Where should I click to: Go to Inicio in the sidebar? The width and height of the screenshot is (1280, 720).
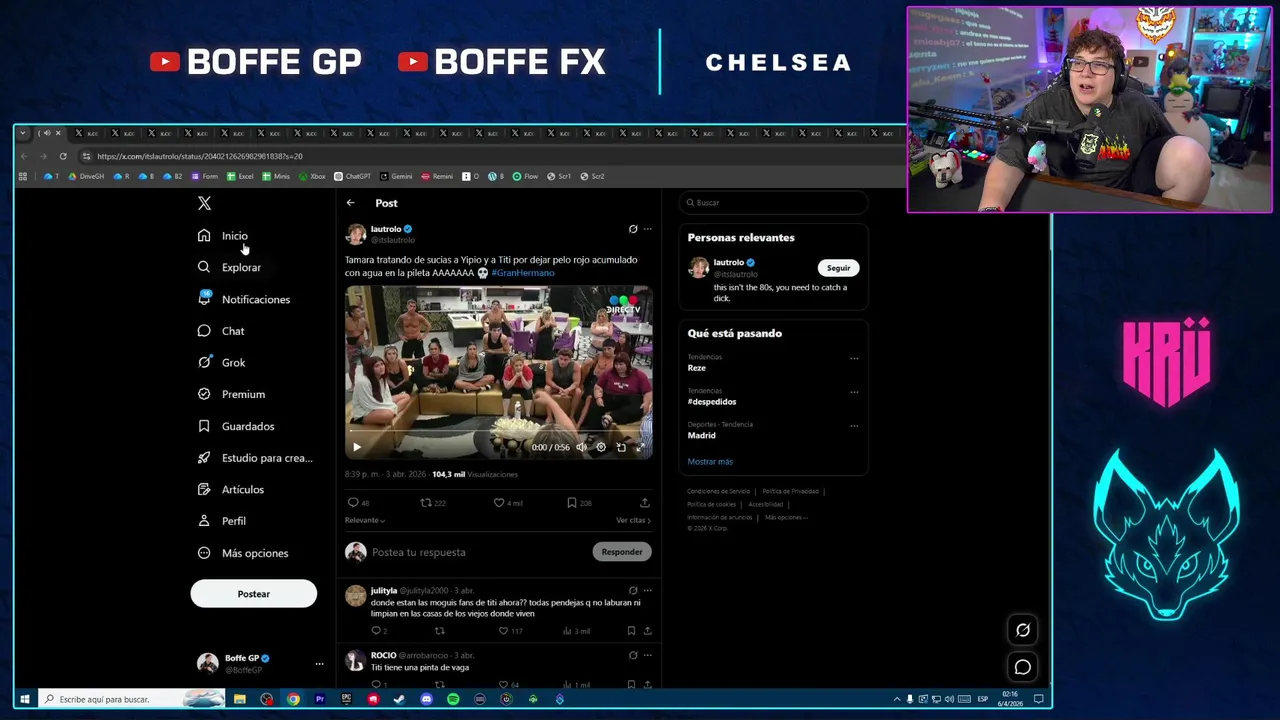(223, 236)
